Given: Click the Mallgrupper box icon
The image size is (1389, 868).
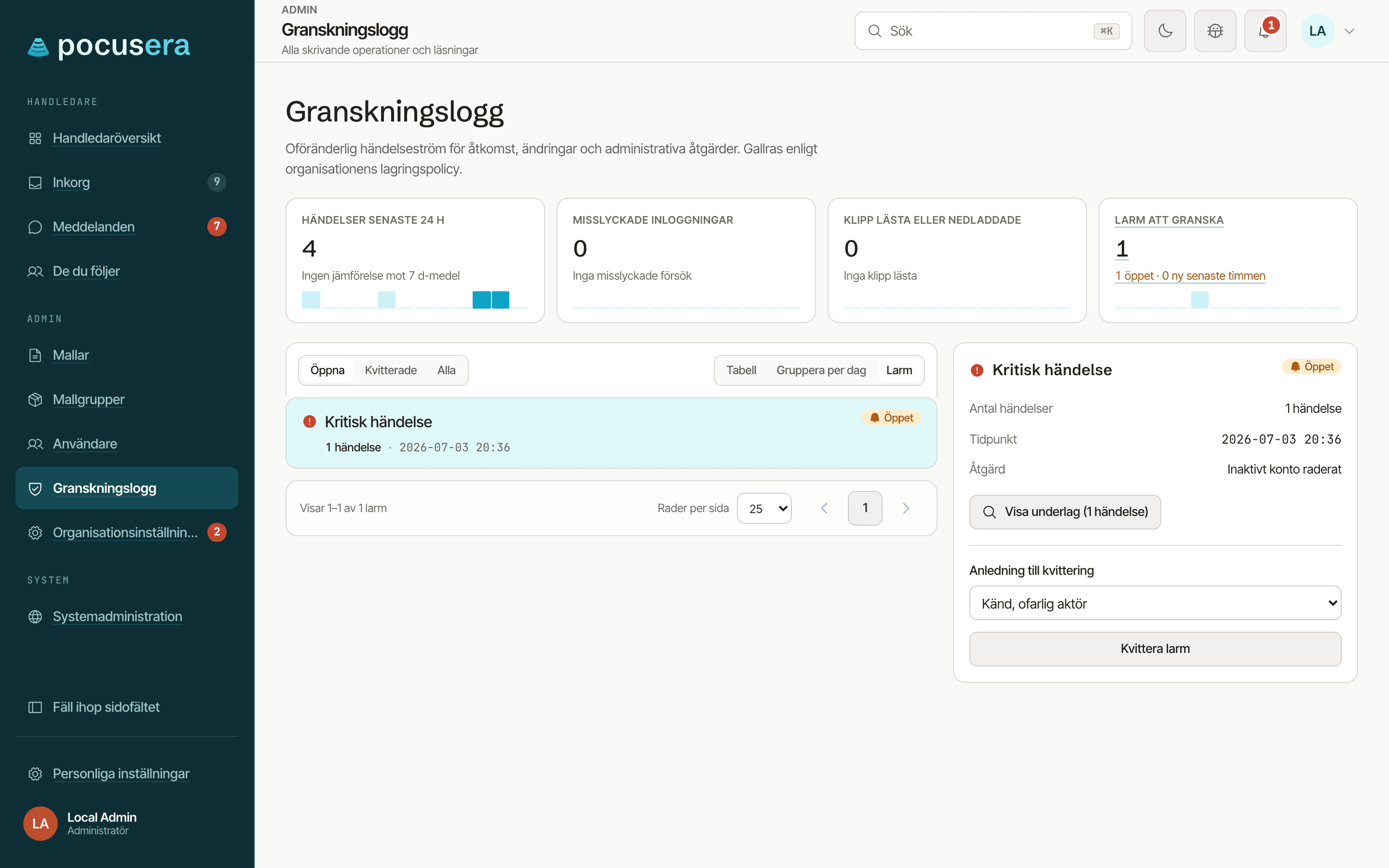Looking at the screenshot, I should tap(35, 400).
